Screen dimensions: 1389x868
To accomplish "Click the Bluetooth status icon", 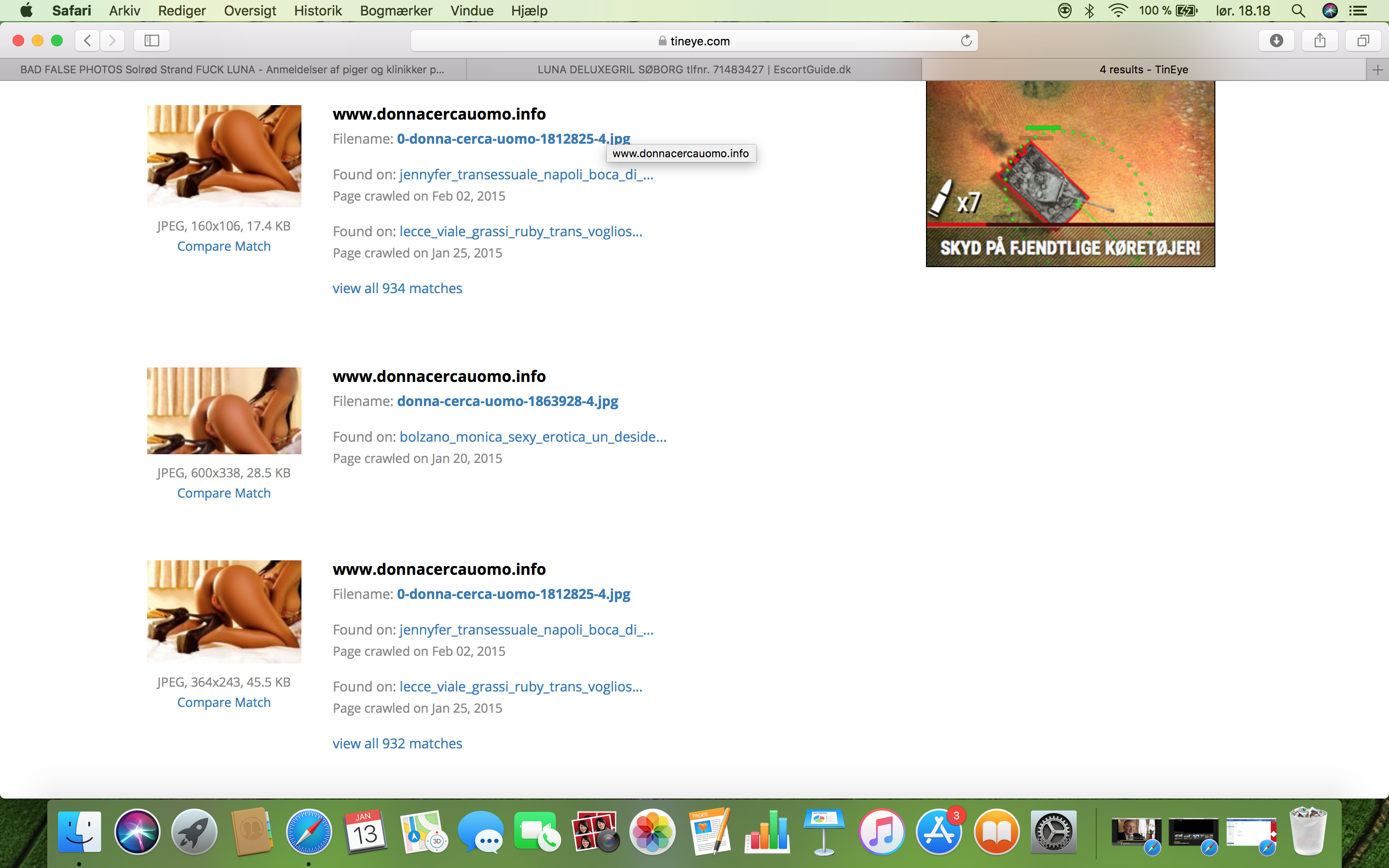I will 1089,10.
